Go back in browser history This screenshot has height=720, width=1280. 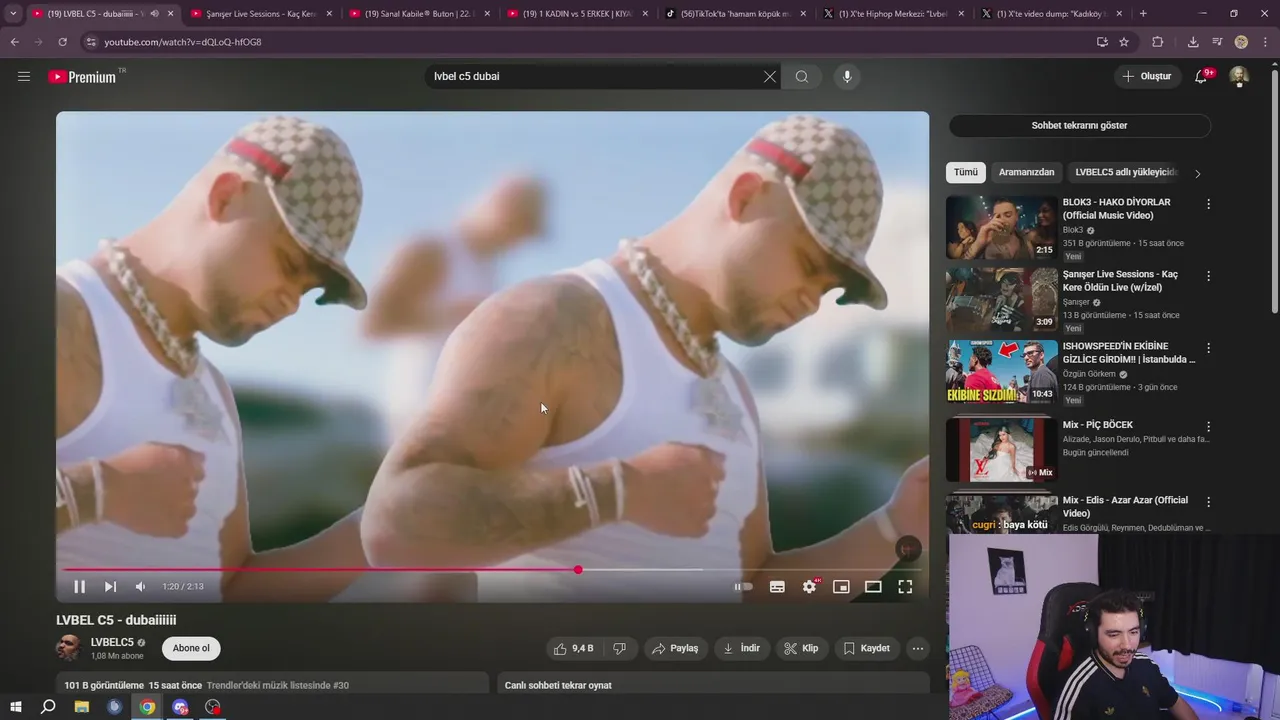click(x=14, y=42)
